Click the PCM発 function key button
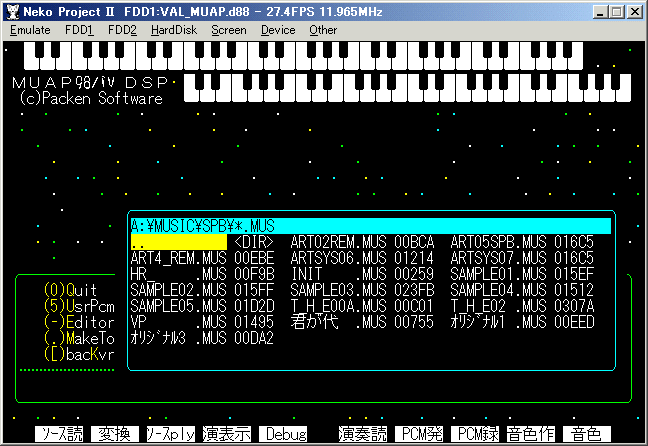Image resolution: width=648 pixels, height=446 pixels. 419,434
